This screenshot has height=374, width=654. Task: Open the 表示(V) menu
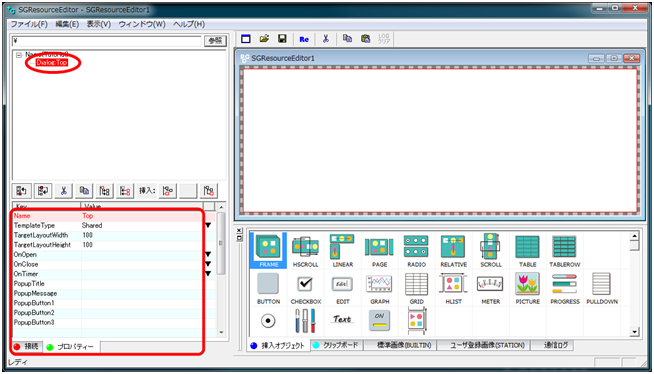tap(98, 24)
